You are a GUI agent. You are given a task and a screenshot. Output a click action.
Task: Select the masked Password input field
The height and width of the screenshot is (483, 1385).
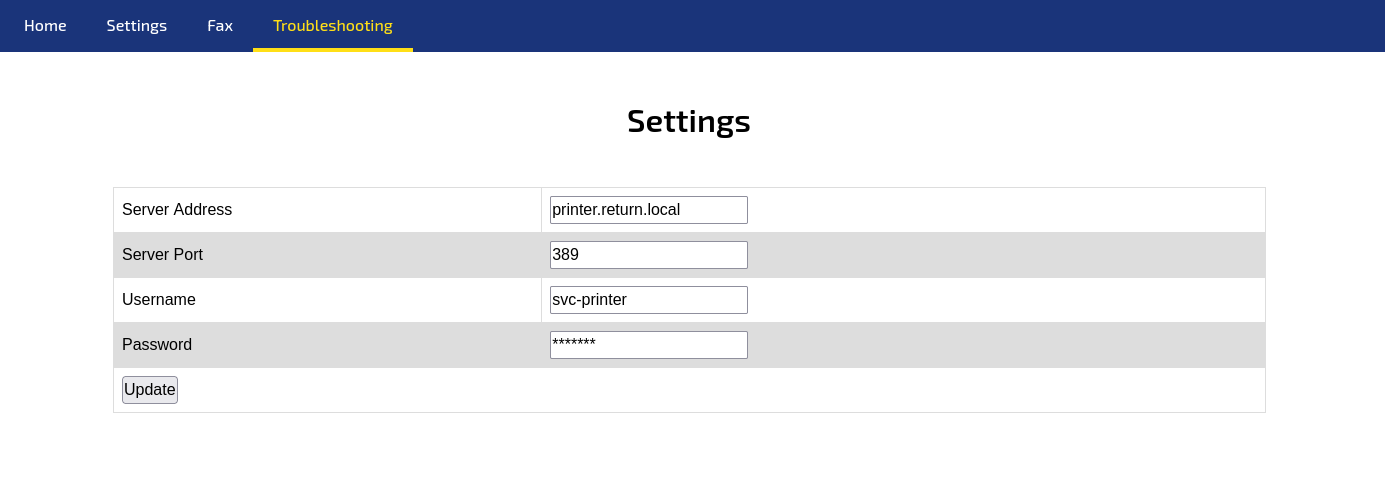click(649, 345)
